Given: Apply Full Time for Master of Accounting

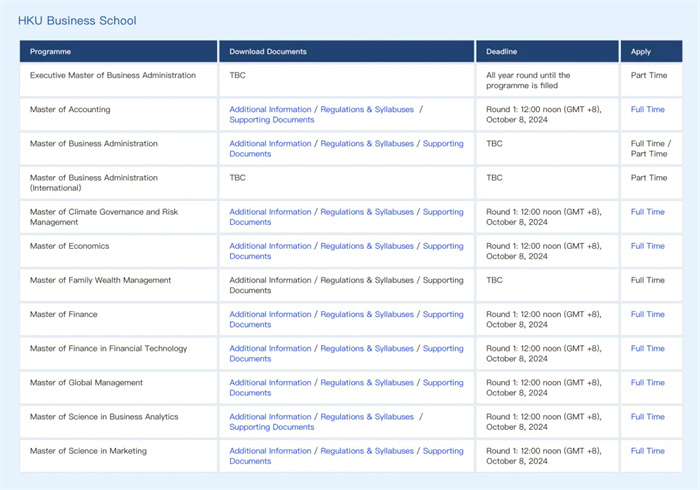Looking at the screenshot, I should click(647, 109).
